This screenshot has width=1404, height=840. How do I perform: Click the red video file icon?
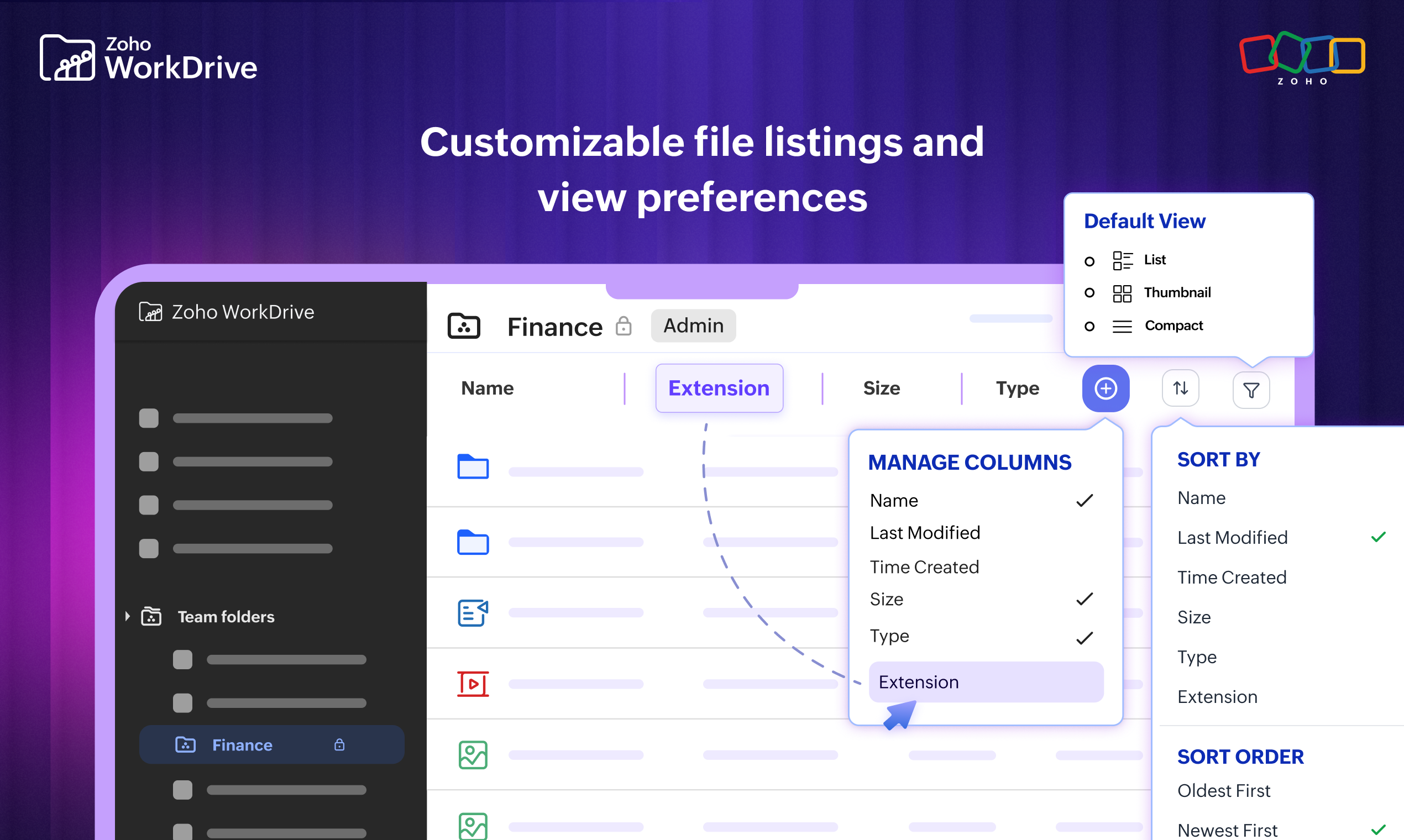(473, 684)
